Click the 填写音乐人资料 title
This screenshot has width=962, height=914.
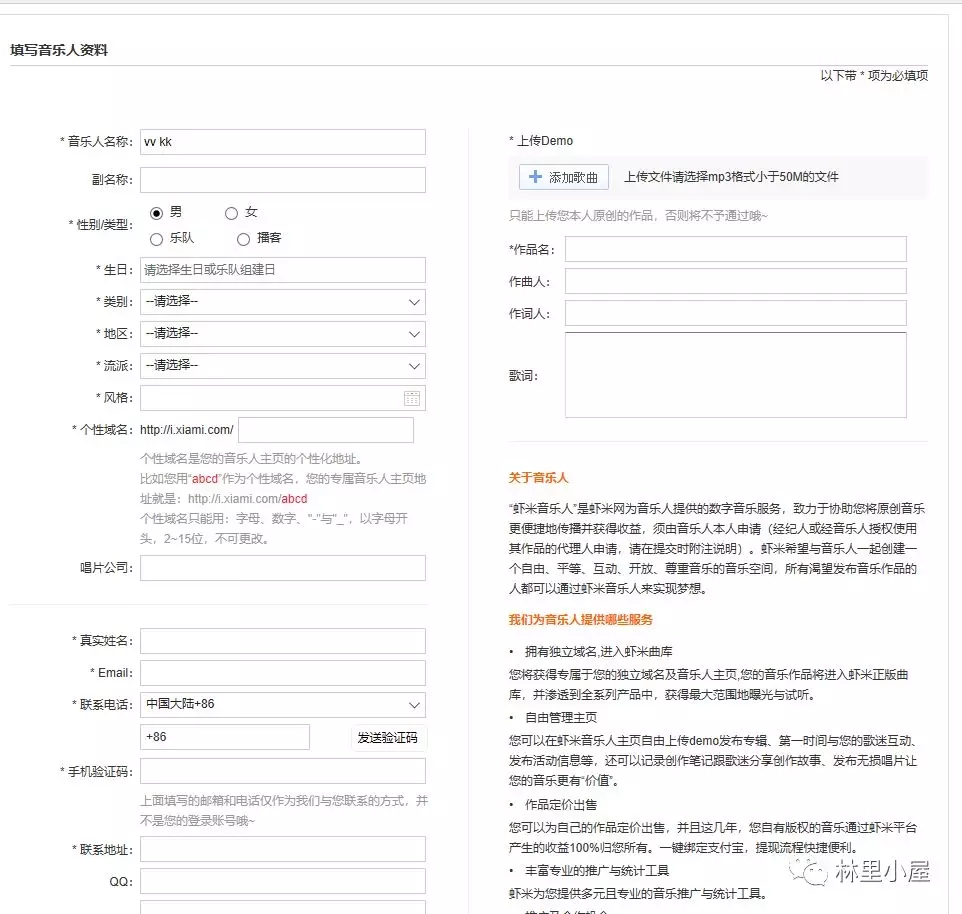59,50
